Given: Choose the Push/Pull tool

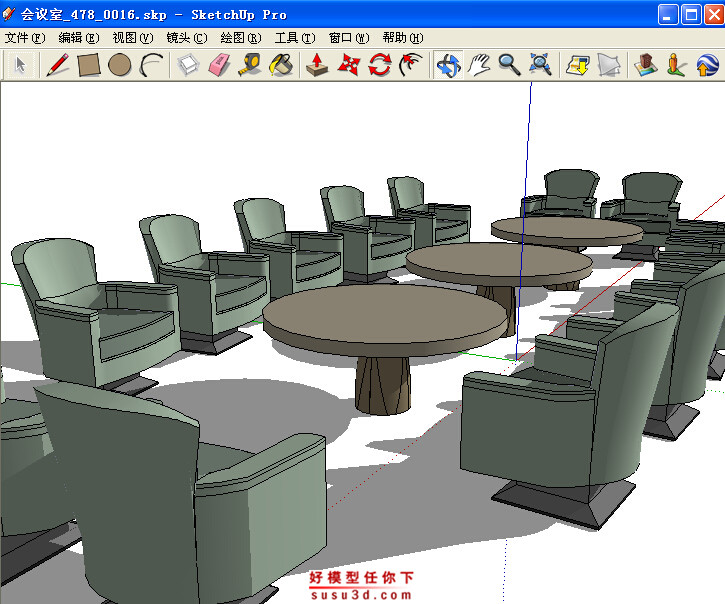Looking at the screenshot, I should click(317, 65).
